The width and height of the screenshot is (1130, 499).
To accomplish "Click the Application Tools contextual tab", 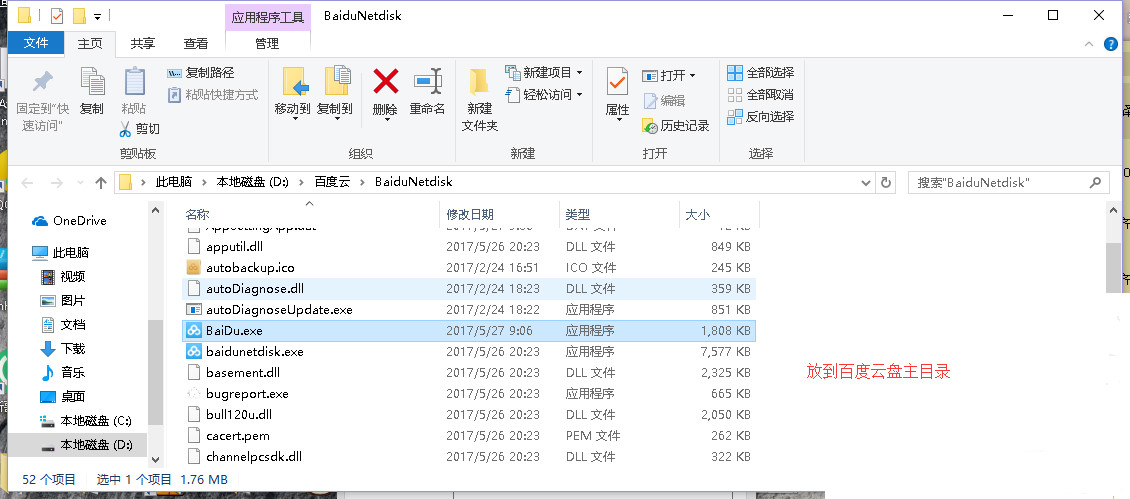I will 267,17.
